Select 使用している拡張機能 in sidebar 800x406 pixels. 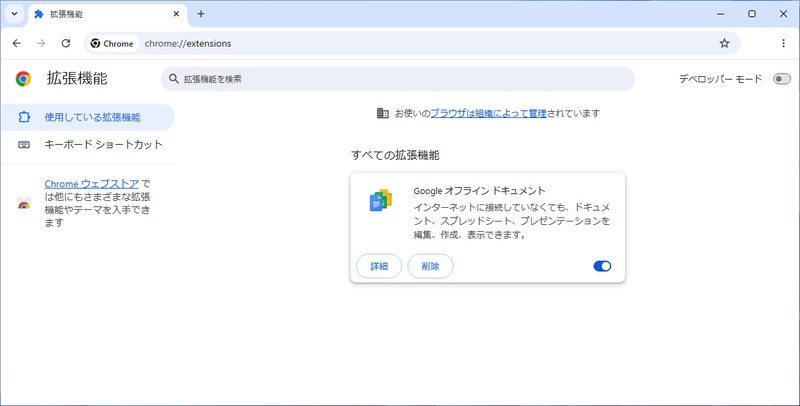click(88, 117)
